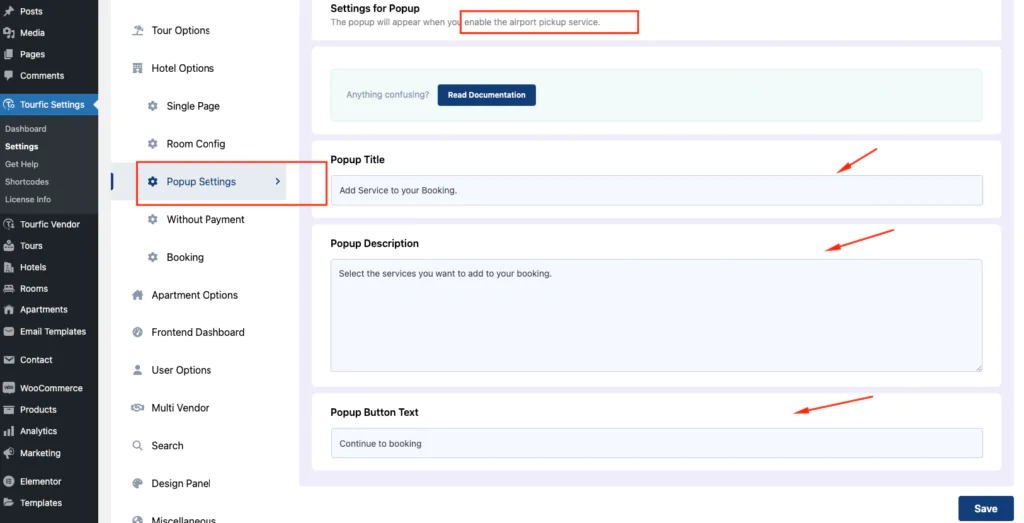The image size is (1024, 523).
Task: Click the Multi Vendor handshake icon
Action: (137, 408)
